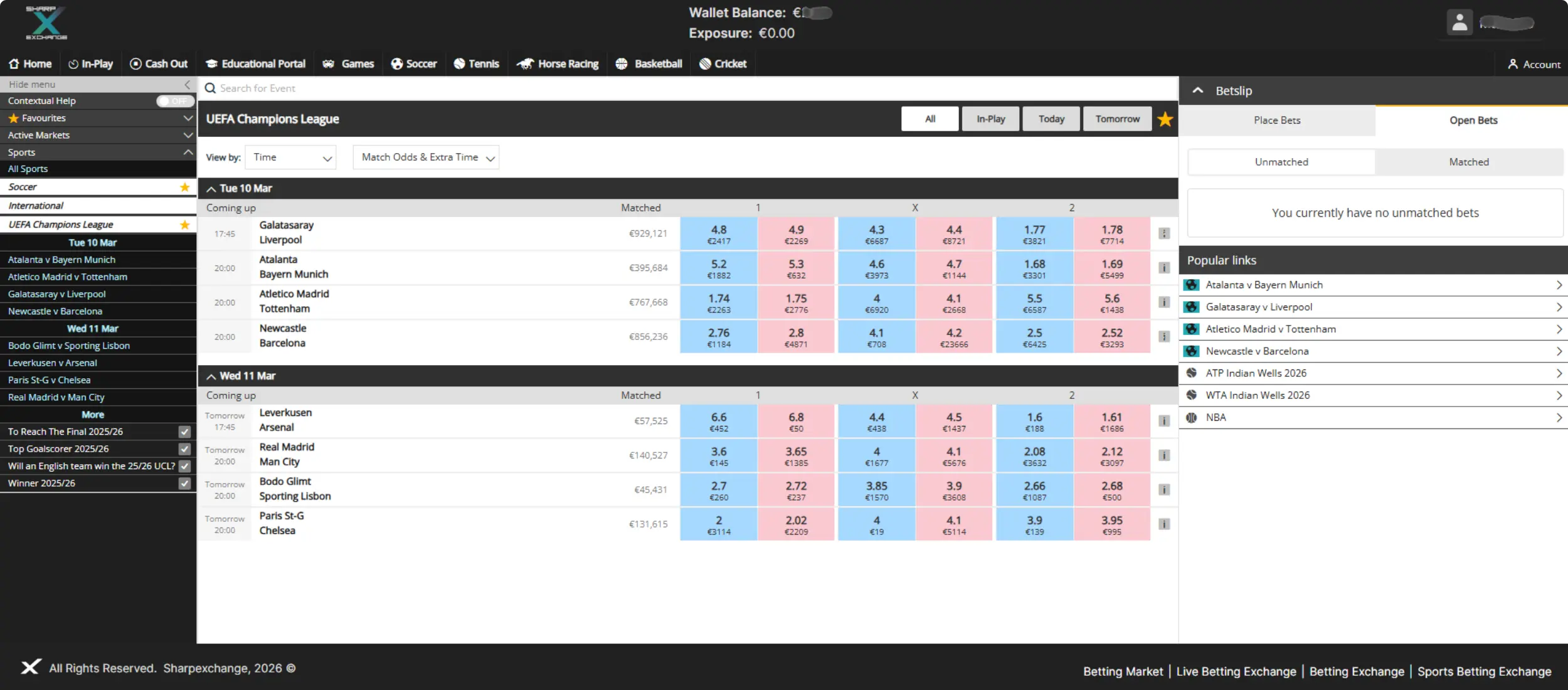
Task: Toggle checkbox for Winner 2025/26
Action: tap(184, 484)
